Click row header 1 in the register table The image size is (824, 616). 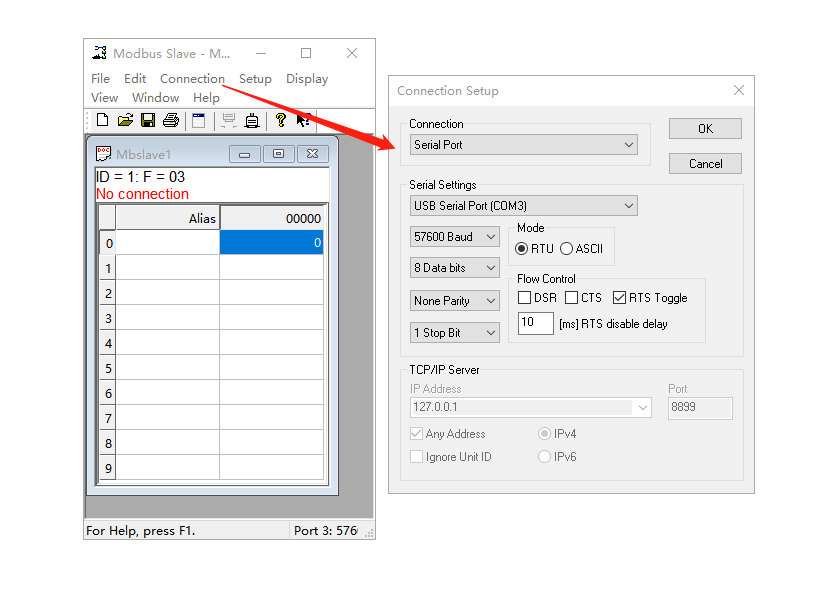108,269
